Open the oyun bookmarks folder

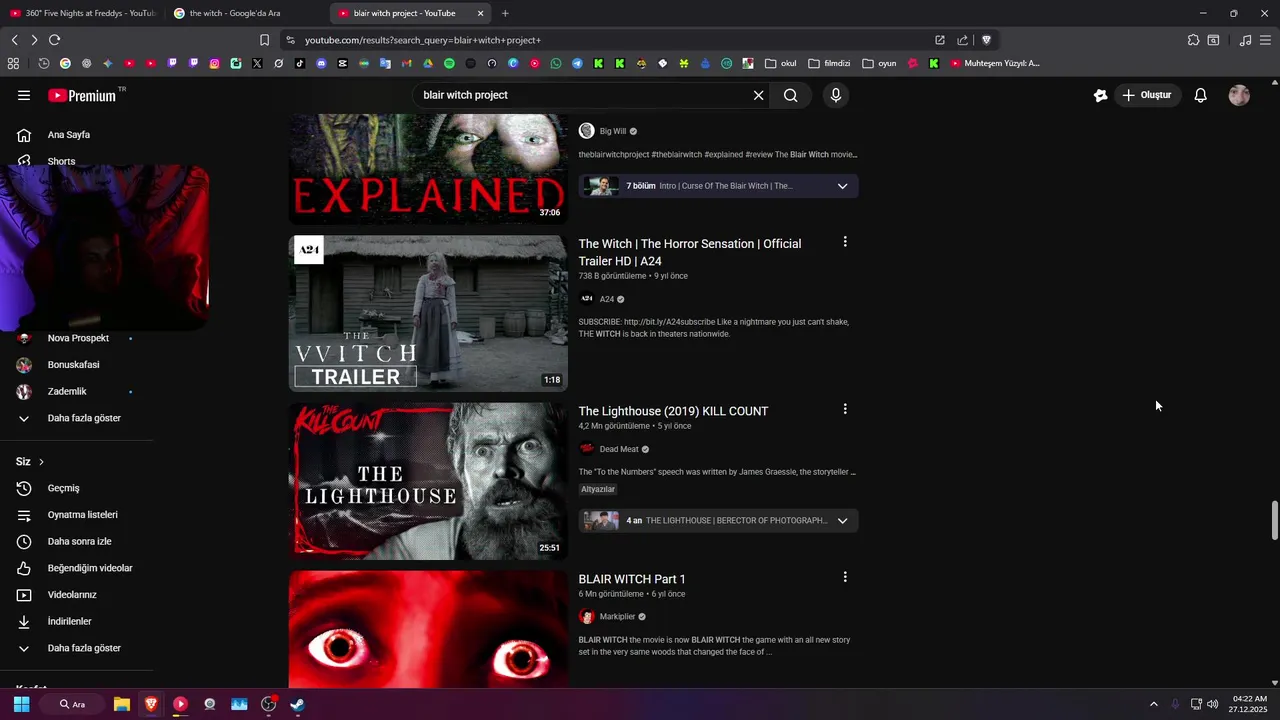coord(879,63)
